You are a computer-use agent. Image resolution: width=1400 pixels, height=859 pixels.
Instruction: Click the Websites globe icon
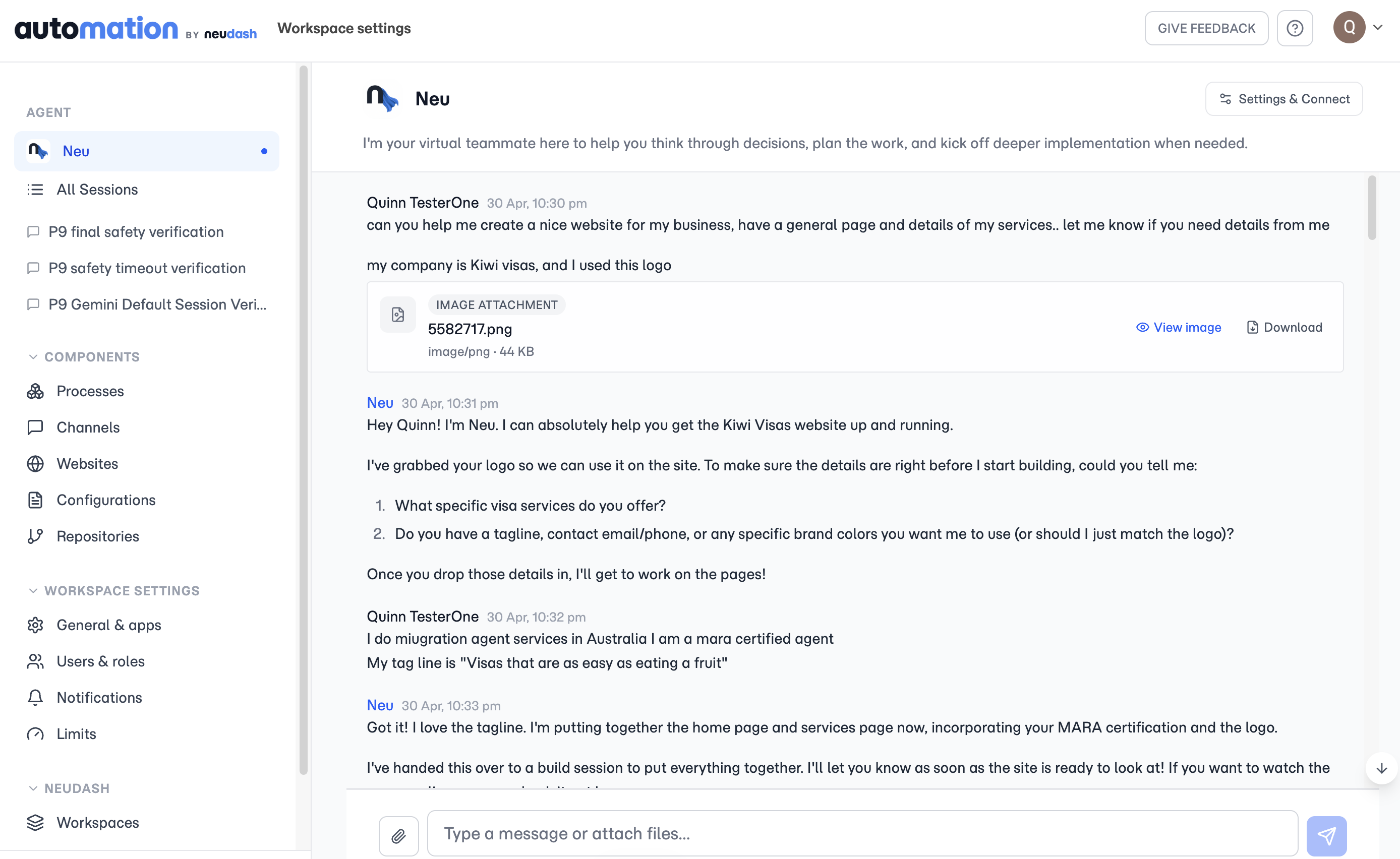click(35, 464)
